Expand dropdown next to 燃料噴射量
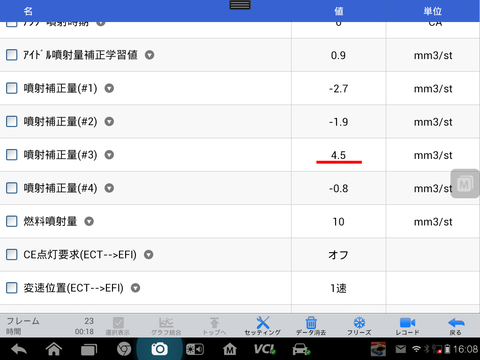The width and height of the screenshot is (480, 360). [89, 221]
